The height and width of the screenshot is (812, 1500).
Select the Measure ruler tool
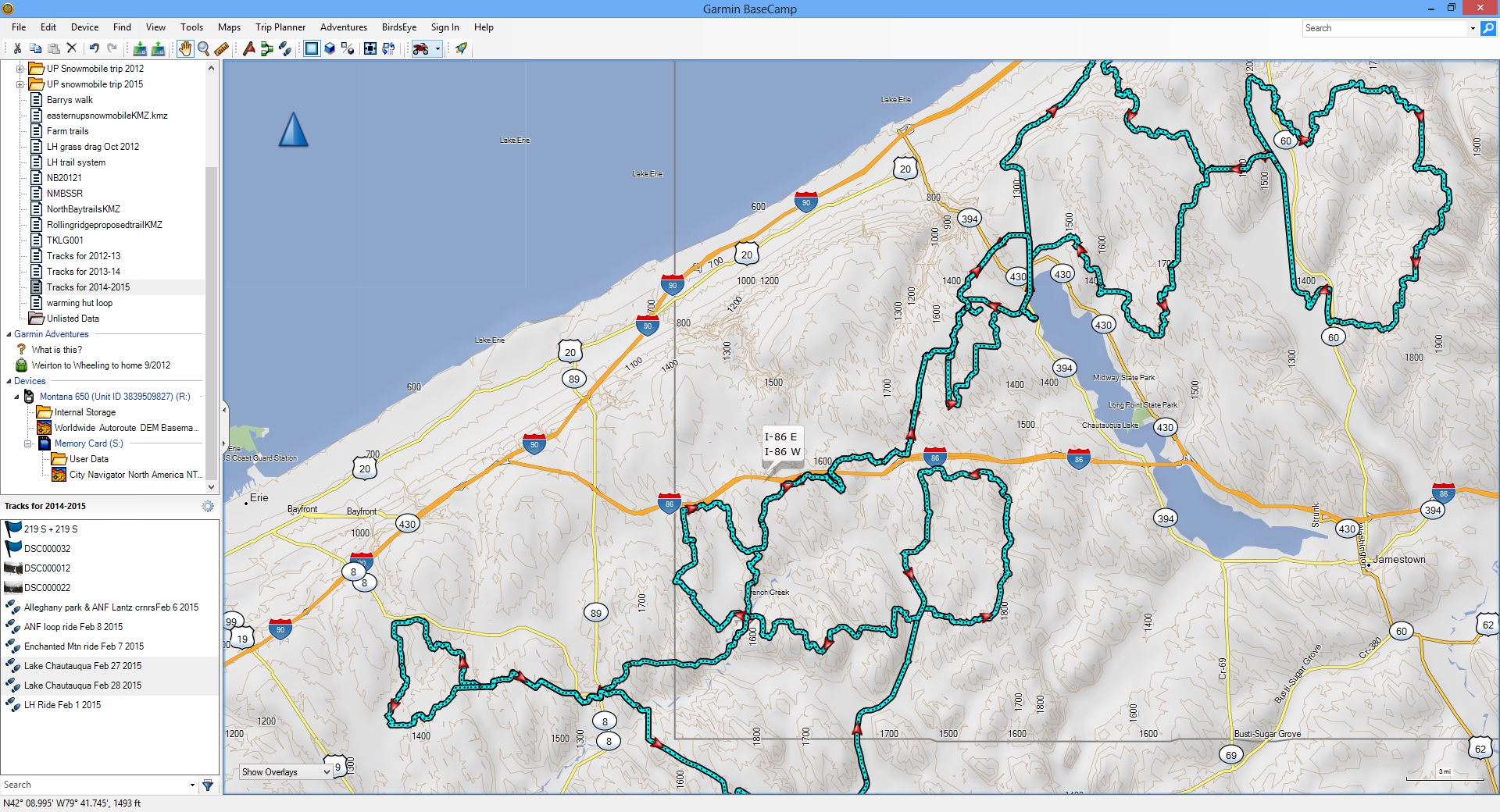tap(221, 48)
